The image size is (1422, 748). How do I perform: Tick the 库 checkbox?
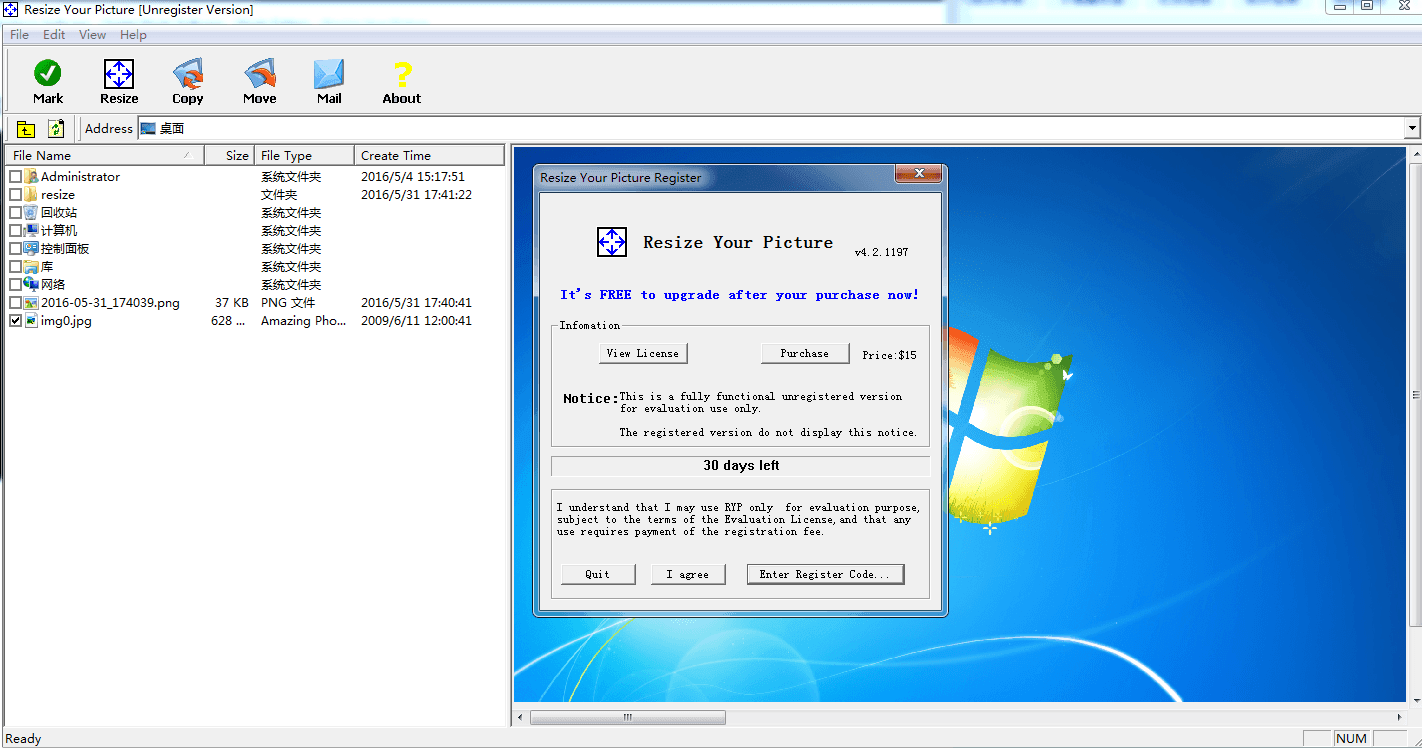(15, 267)
